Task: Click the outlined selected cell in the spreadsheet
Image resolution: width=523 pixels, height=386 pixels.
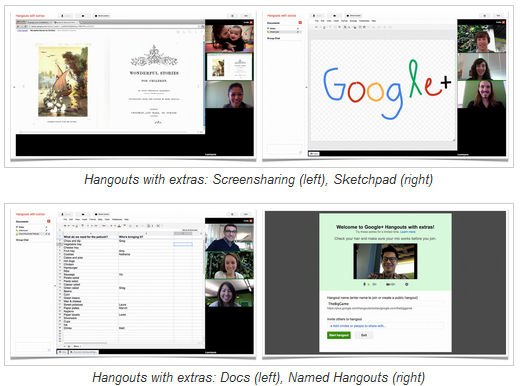Action: pos(183,245)
